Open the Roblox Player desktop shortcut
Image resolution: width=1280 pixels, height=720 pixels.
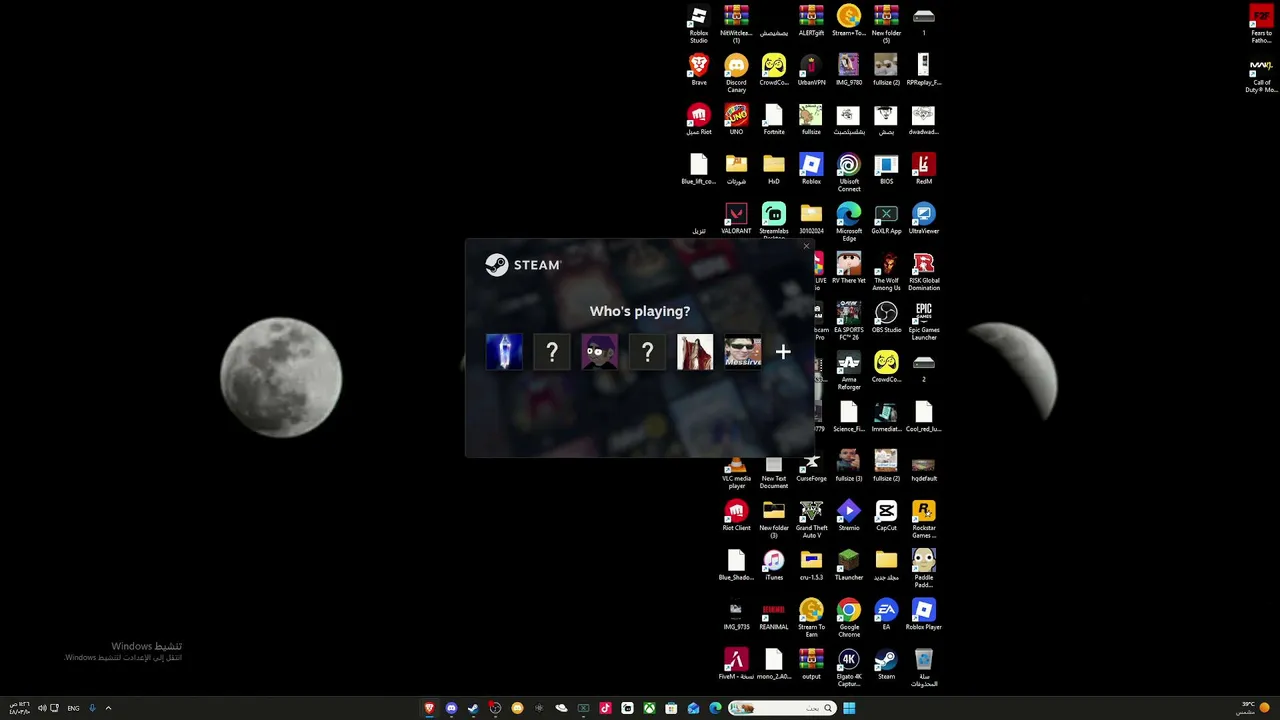[924, 615]
